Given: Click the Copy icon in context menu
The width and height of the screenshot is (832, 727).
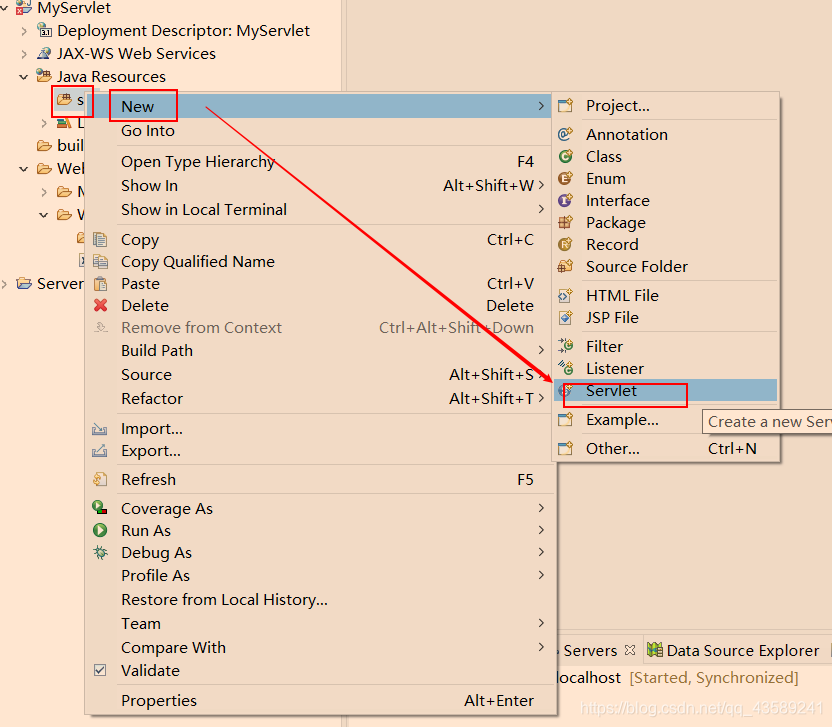Looking at the screenshot, I should (100, 240).
